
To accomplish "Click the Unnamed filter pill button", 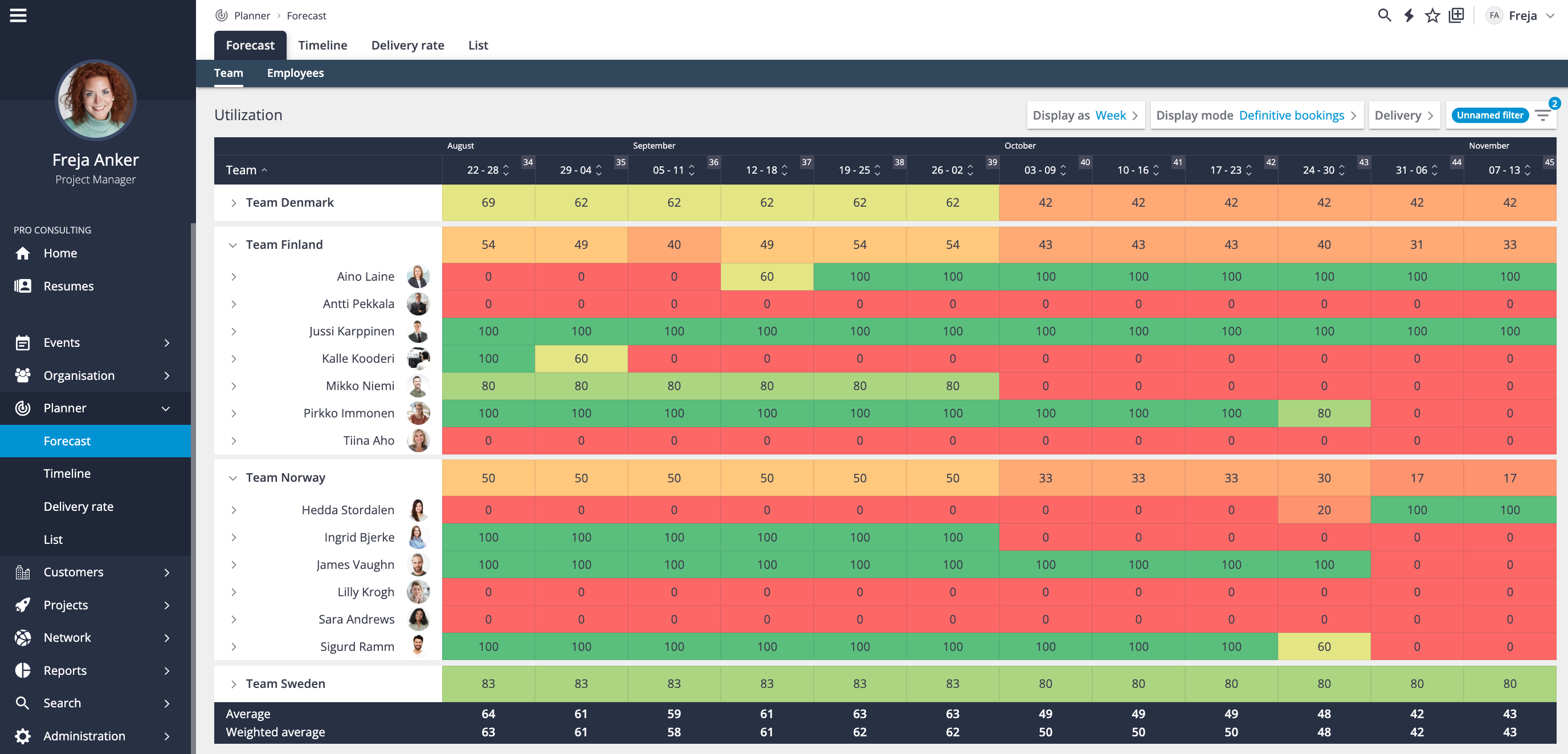I will point(1489,115).
